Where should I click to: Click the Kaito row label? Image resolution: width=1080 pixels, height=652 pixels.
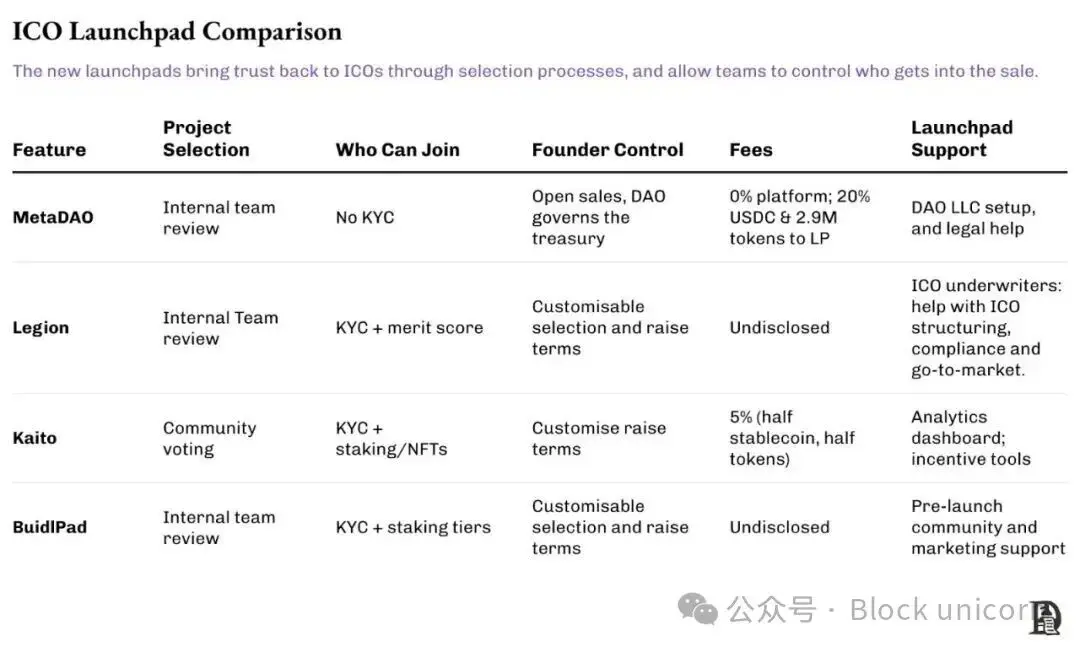click(35, 438)
